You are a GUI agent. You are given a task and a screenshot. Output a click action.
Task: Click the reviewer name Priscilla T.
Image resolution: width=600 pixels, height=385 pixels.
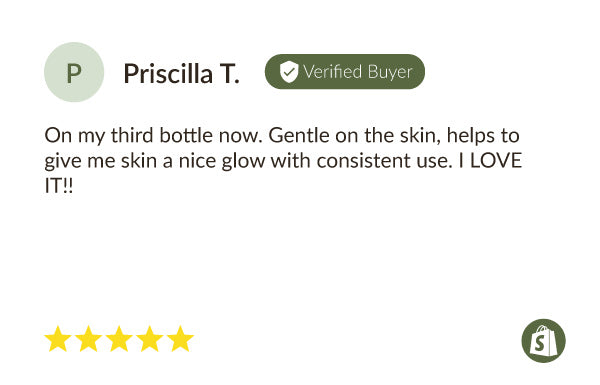click(x=181, y=73)
